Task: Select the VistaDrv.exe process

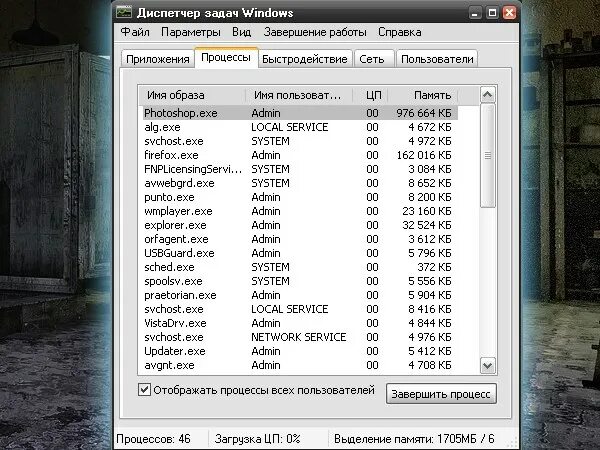Action: 300,323
